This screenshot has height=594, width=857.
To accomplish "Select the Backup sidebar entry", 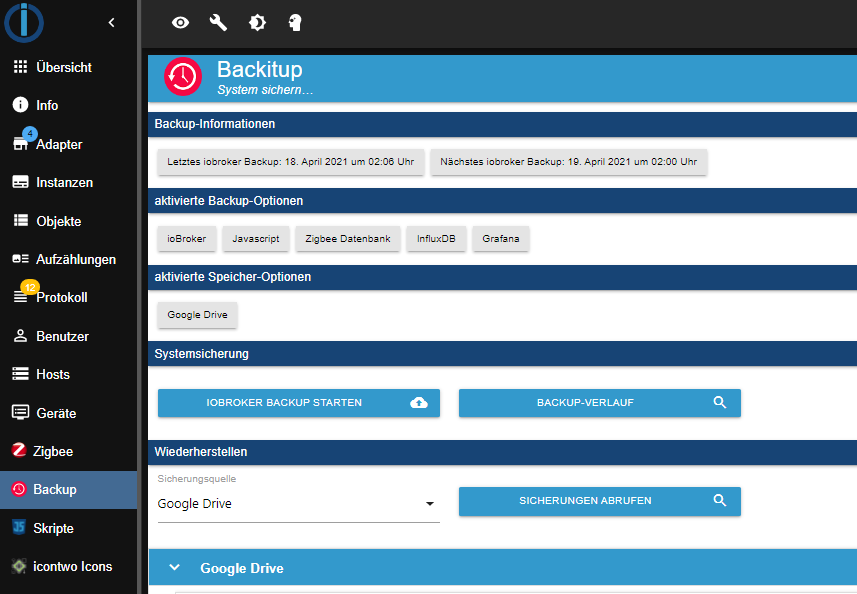I will point(68,490).
